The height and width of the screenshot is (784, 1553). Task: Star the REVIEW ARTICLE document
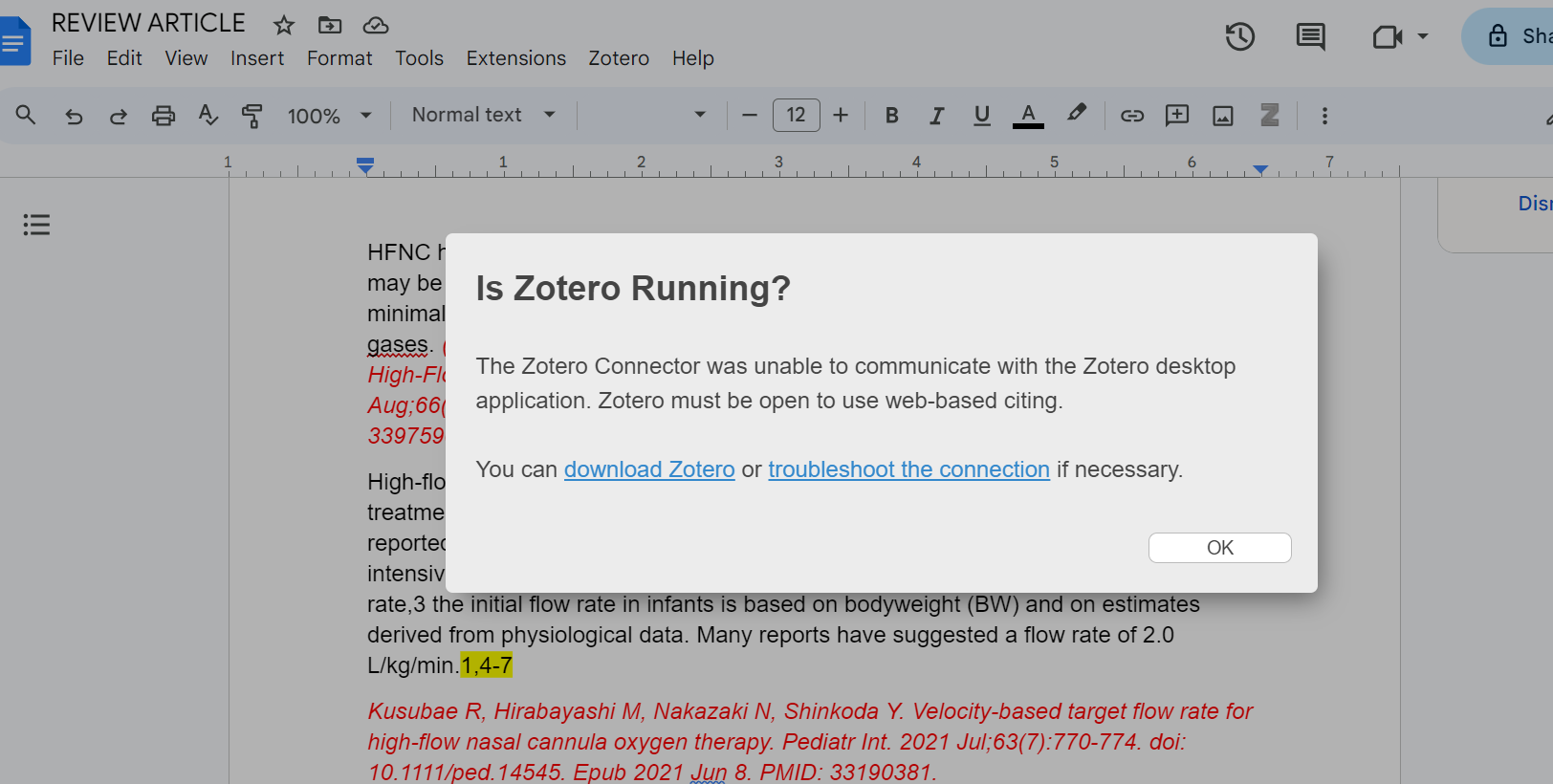[284, 25]
